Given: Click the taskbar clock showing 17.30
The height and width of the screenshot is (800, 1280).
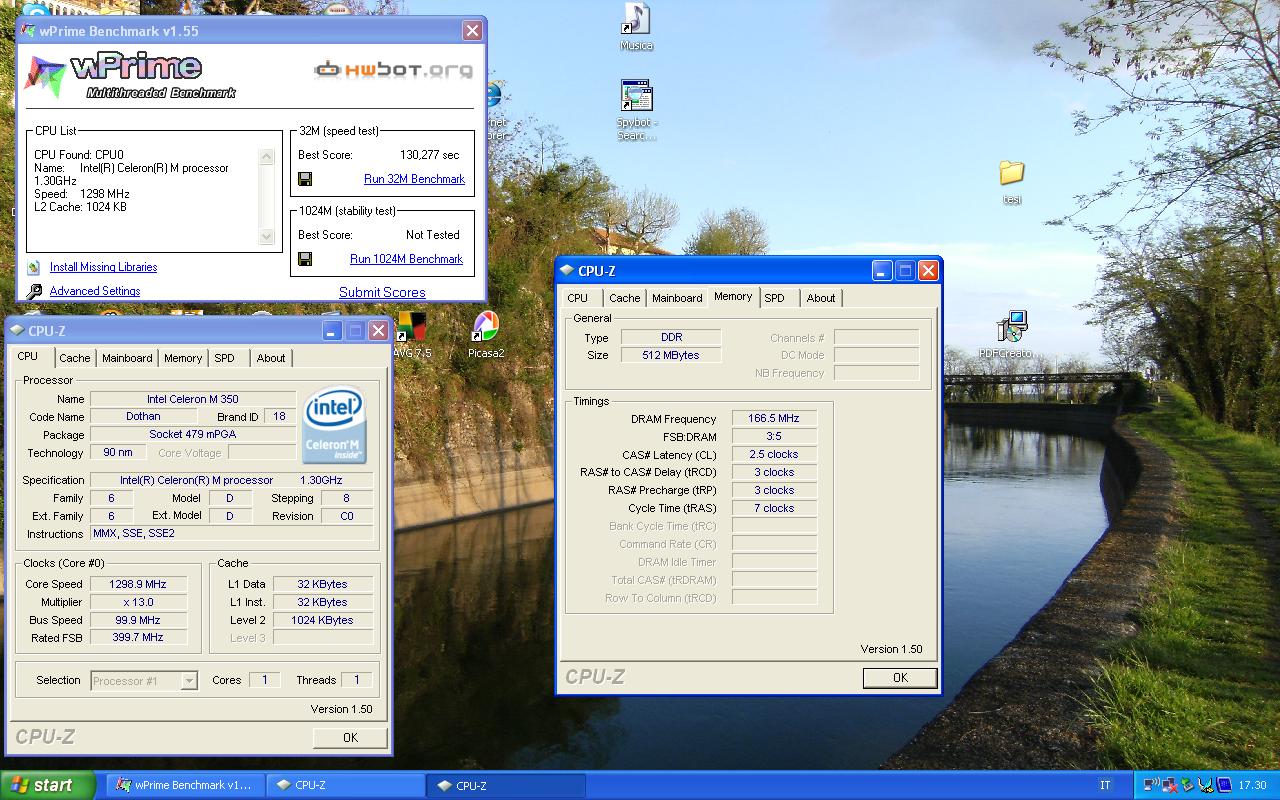Looking at the screenshot, I should pyautogui.click(x=1252, y=785).
